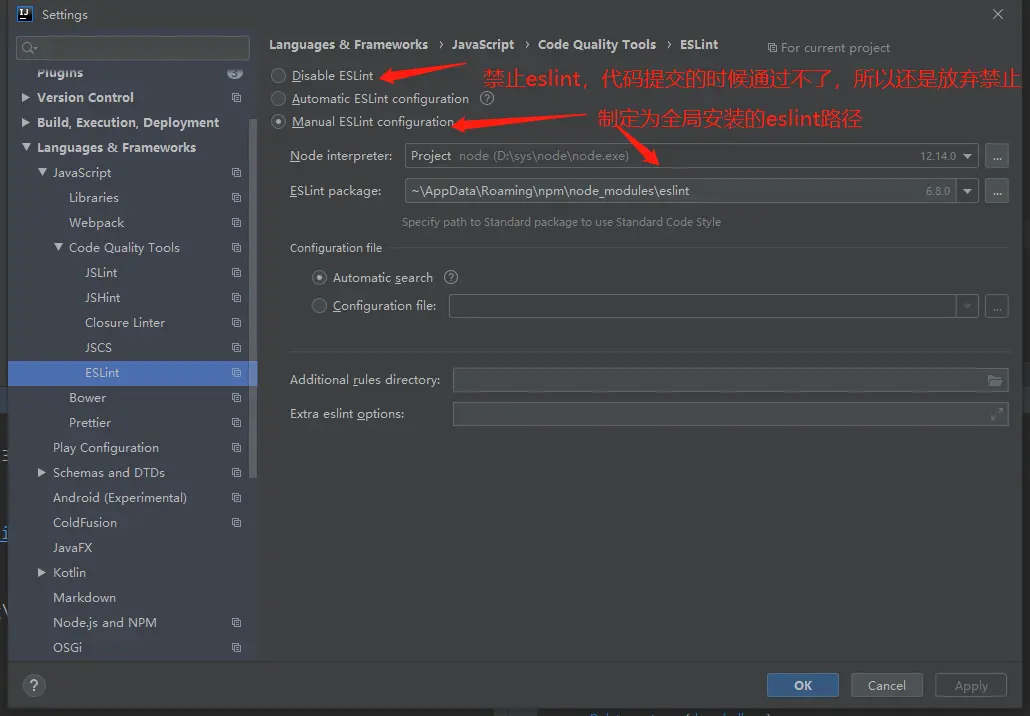The image size is (1030, 716).
Task: Select Automatic ESLint configuration option
Action: 279,99
